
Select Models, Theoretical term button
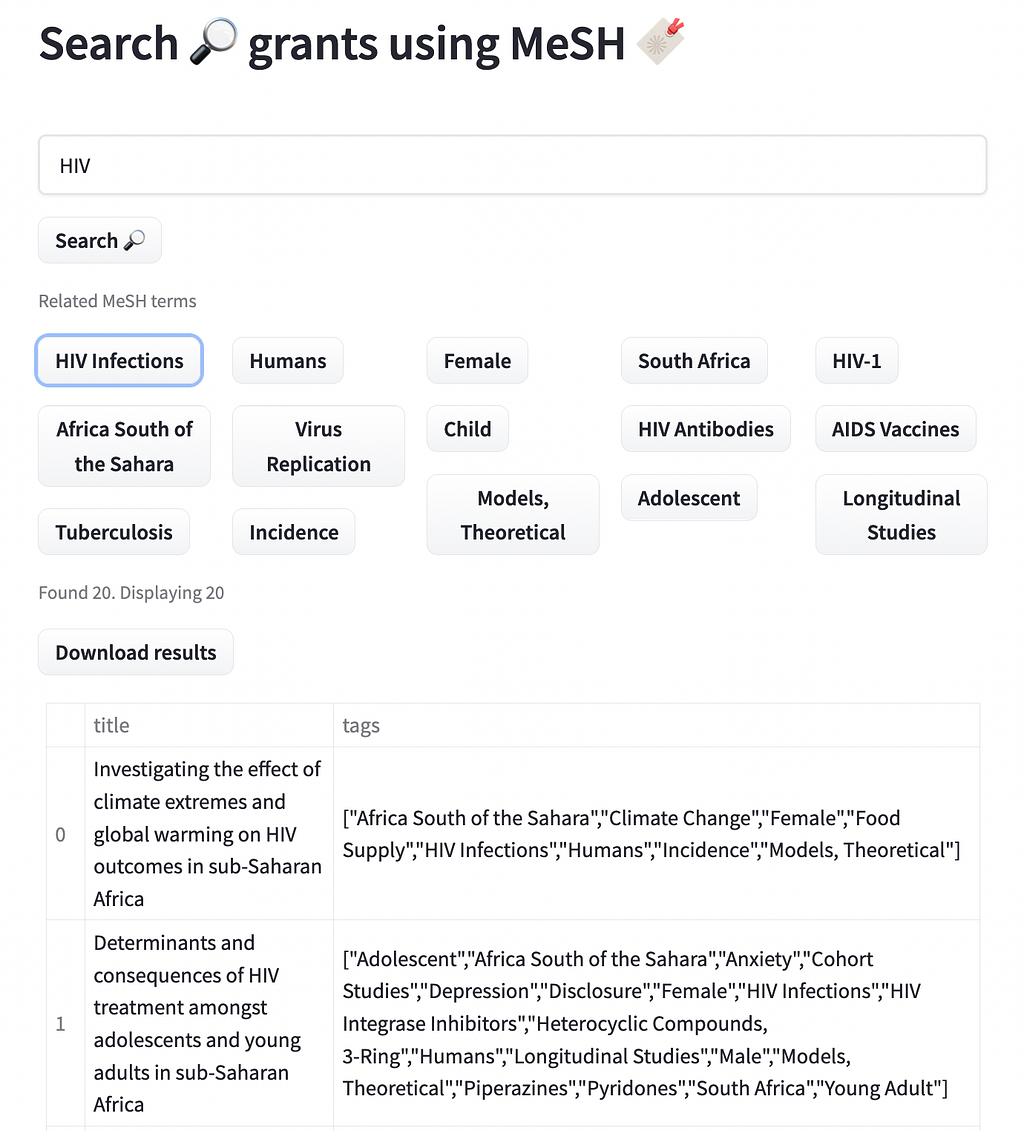click(x=513, y=515)
